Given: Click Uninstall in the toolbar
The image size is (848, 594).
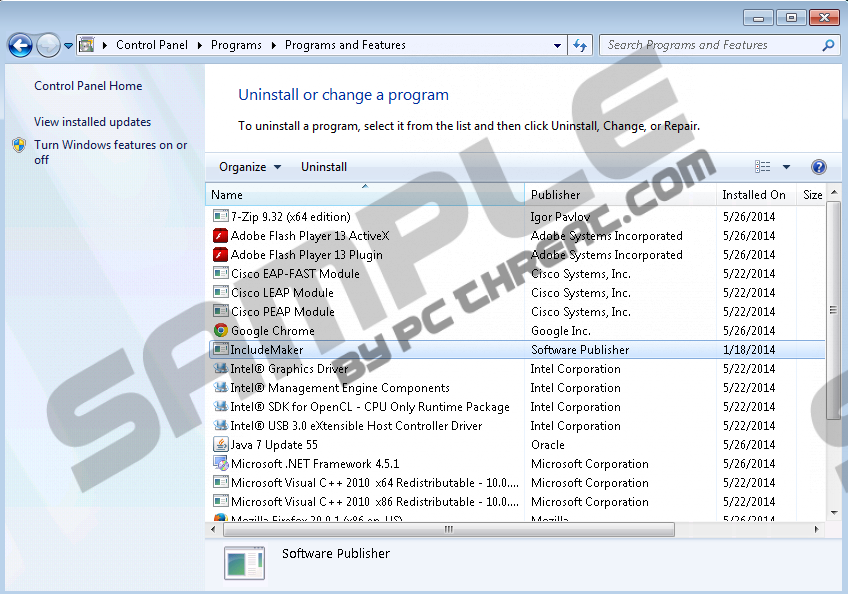Looking at the screenshot, I should pos(324,167).
